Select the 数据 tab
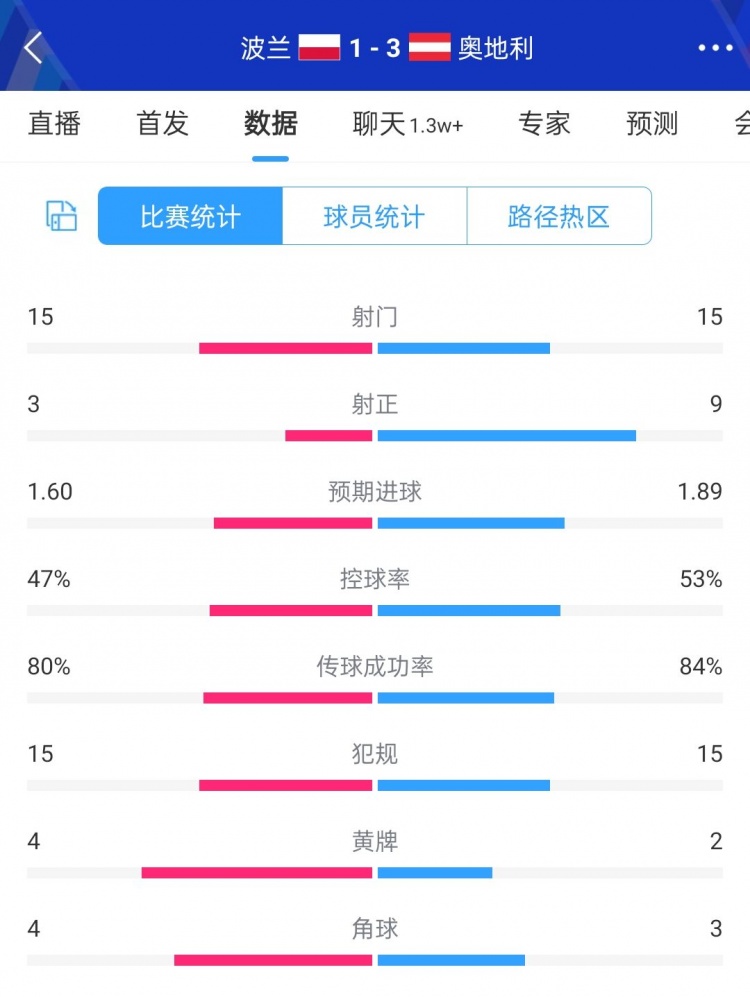Screen dimensions: 750x997 (x=270, y=123)
